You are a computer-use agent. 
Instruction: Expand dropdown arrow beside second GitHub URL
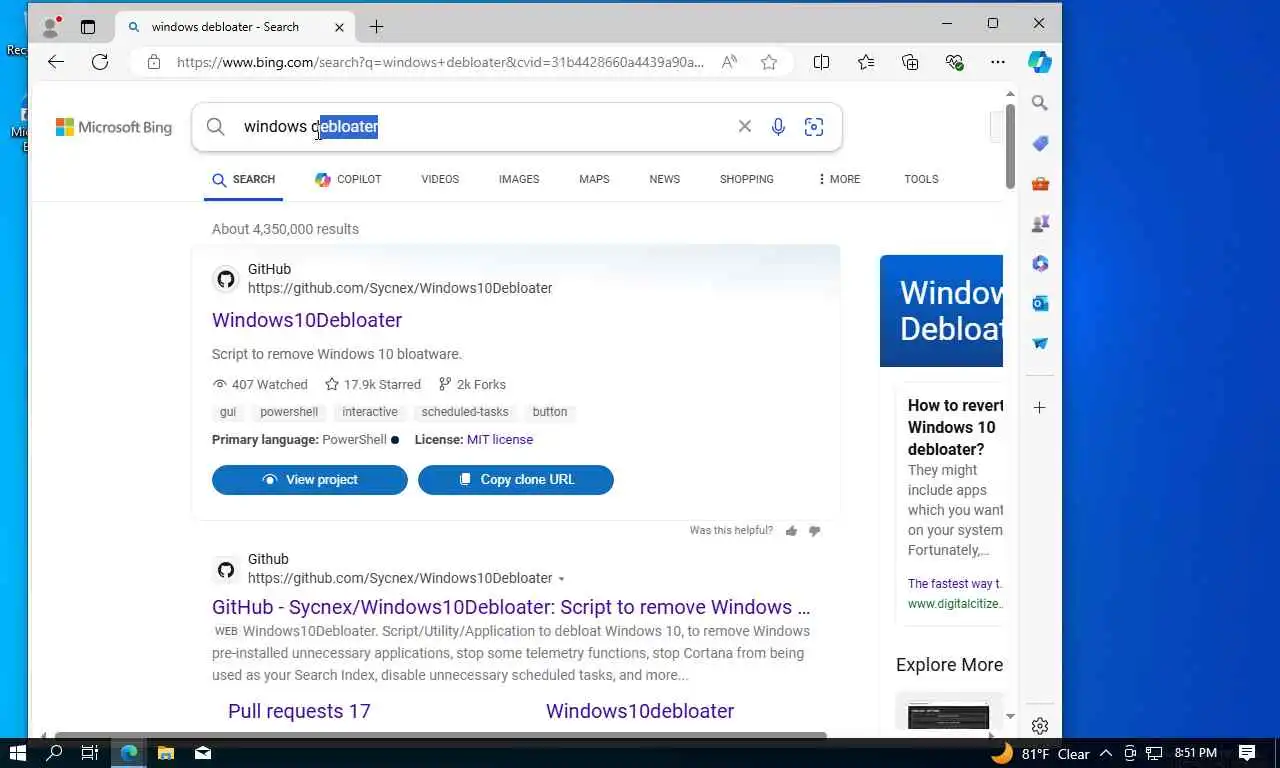(561, 579)
